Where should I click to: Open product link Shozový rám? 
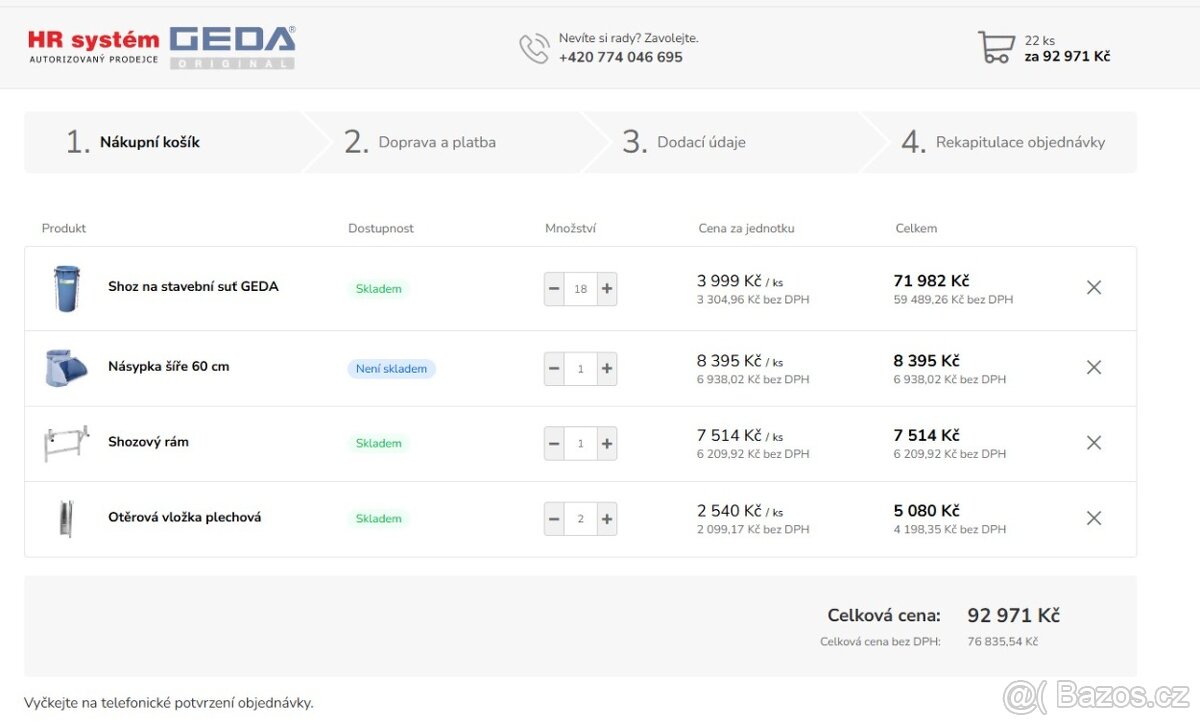pyautogui.click(x=148, y=442)
